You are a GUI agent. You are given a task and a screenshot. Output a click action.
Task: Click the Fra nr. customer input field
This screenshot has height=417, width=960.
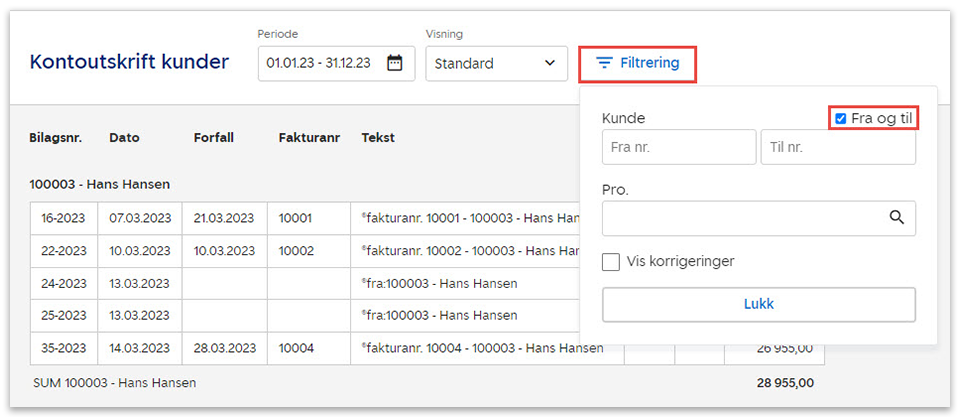pyautogui.click(x=679, y=147)
